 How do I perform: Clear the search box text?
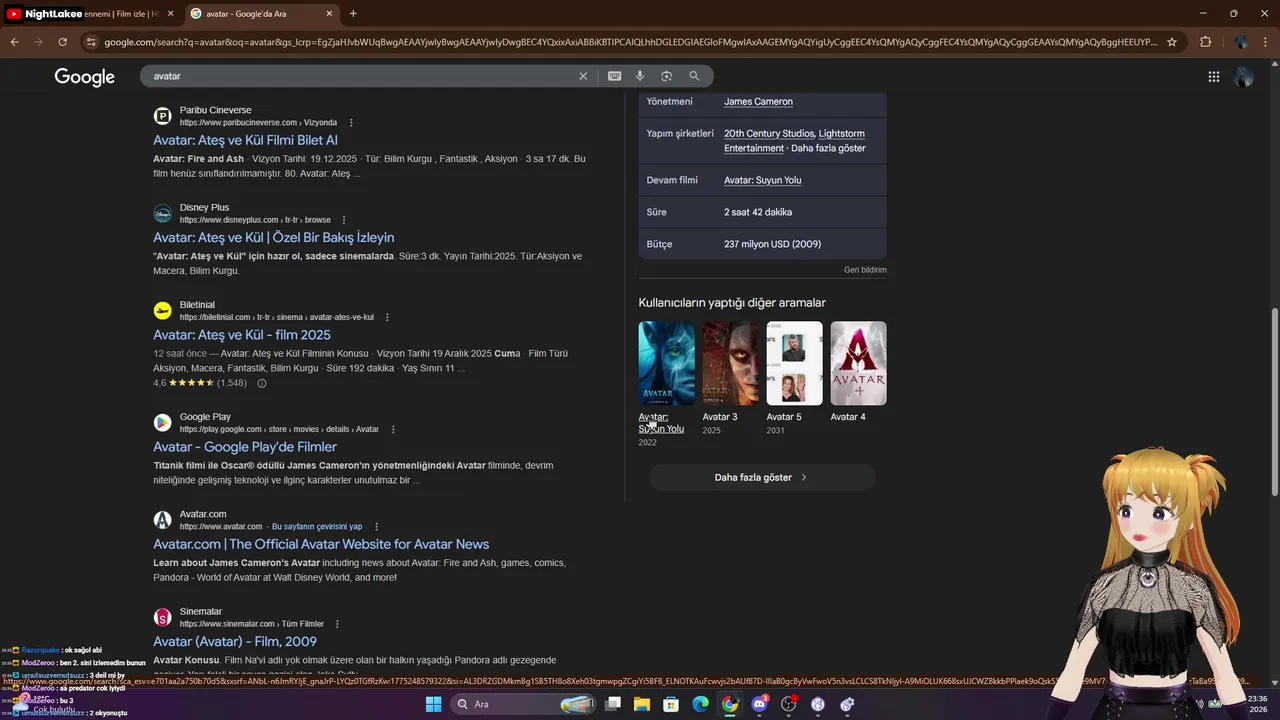pyautogui.click(x=583, y=76)
